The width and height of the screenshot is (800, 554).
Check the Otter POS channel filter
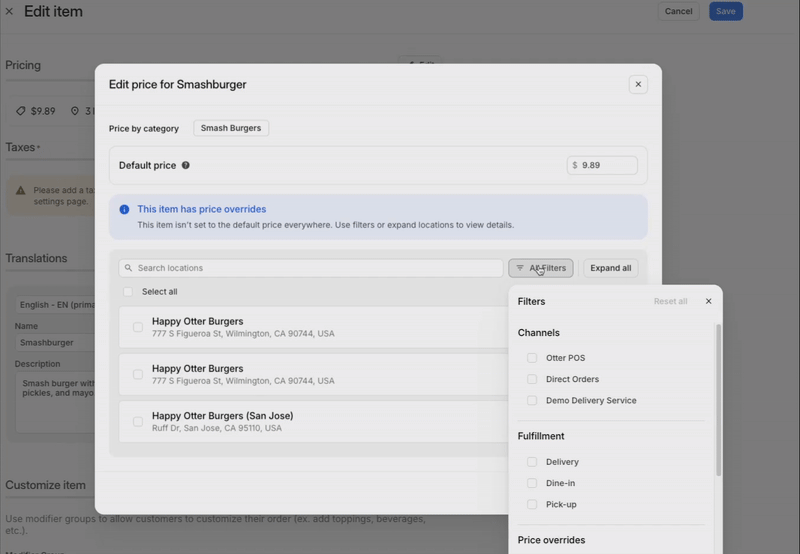(532, 358)
